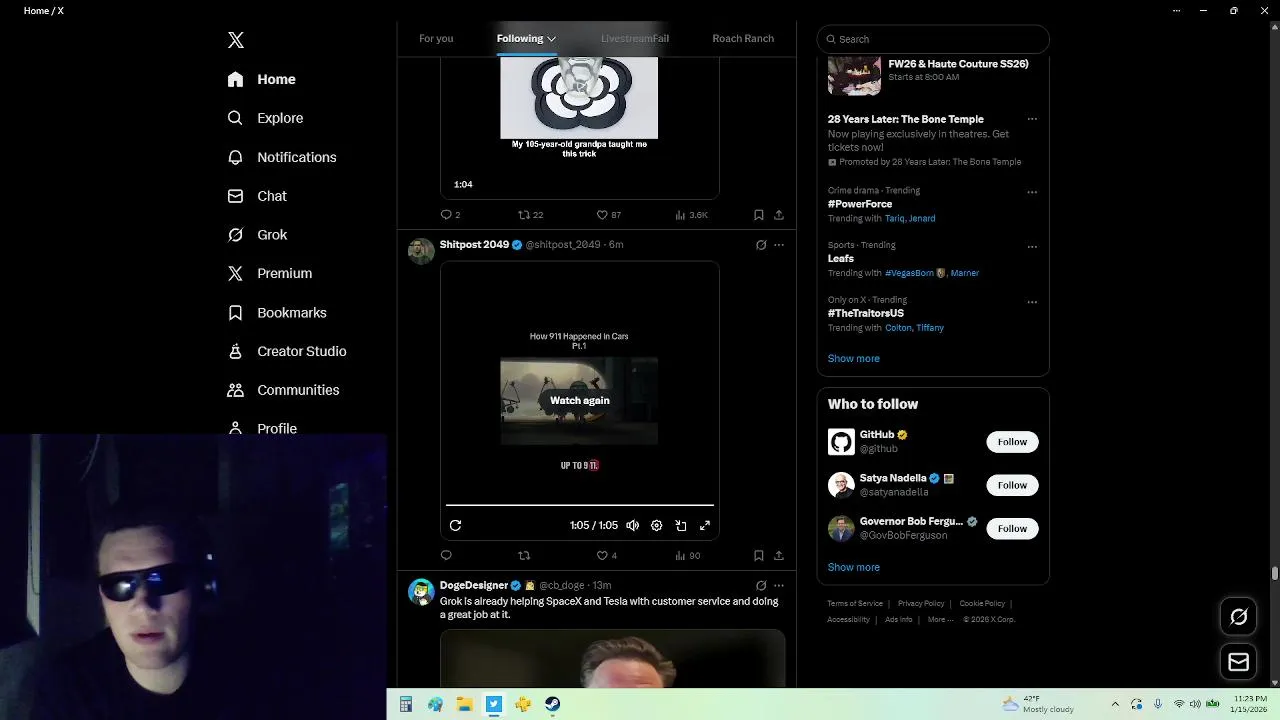
Task: Follow Satya Nadella
Action: [x=1012, y=485]
